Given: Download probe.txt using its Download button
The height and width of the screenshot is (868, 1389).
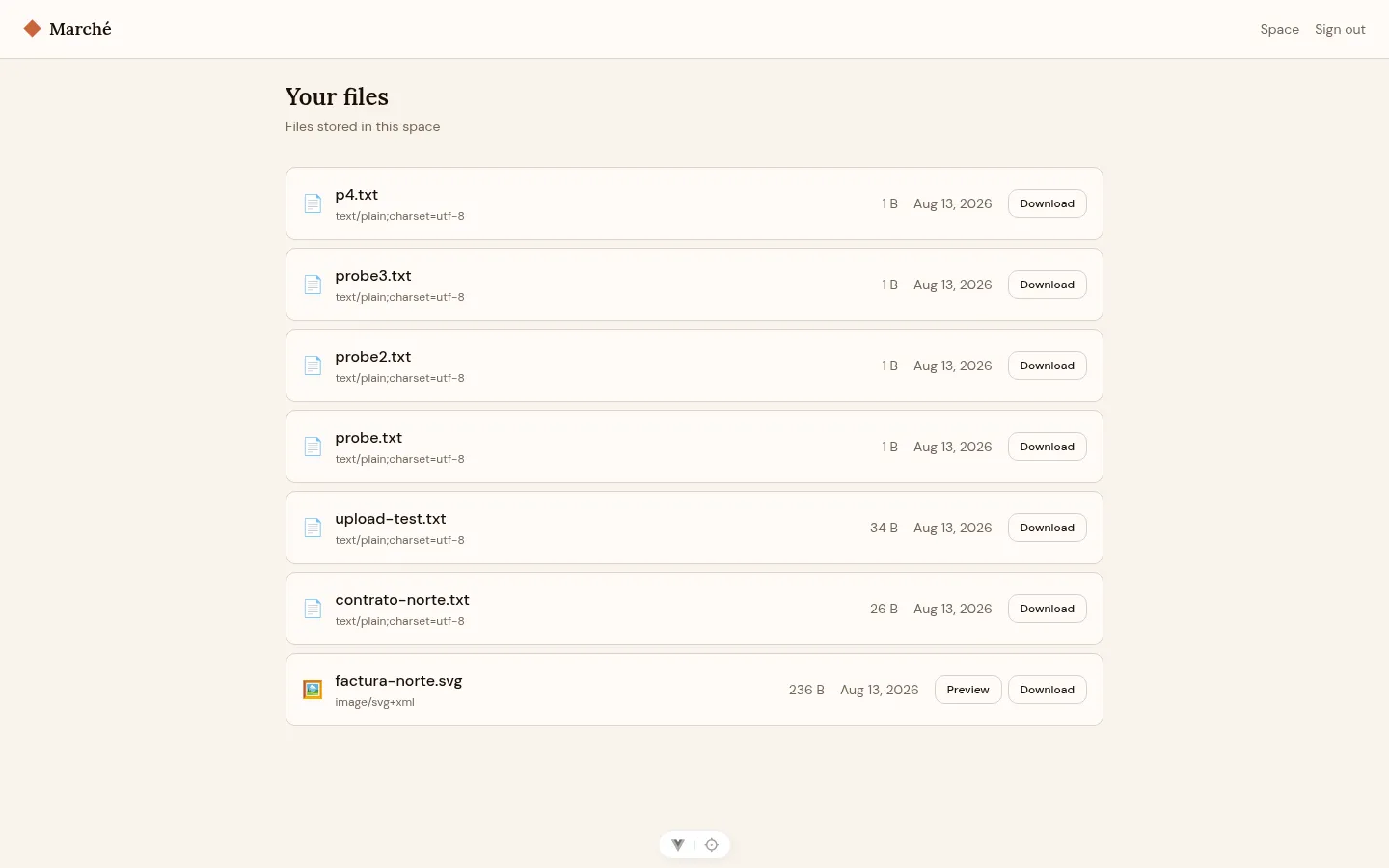Looking at the screenshot, I should tap(1047, 447).
